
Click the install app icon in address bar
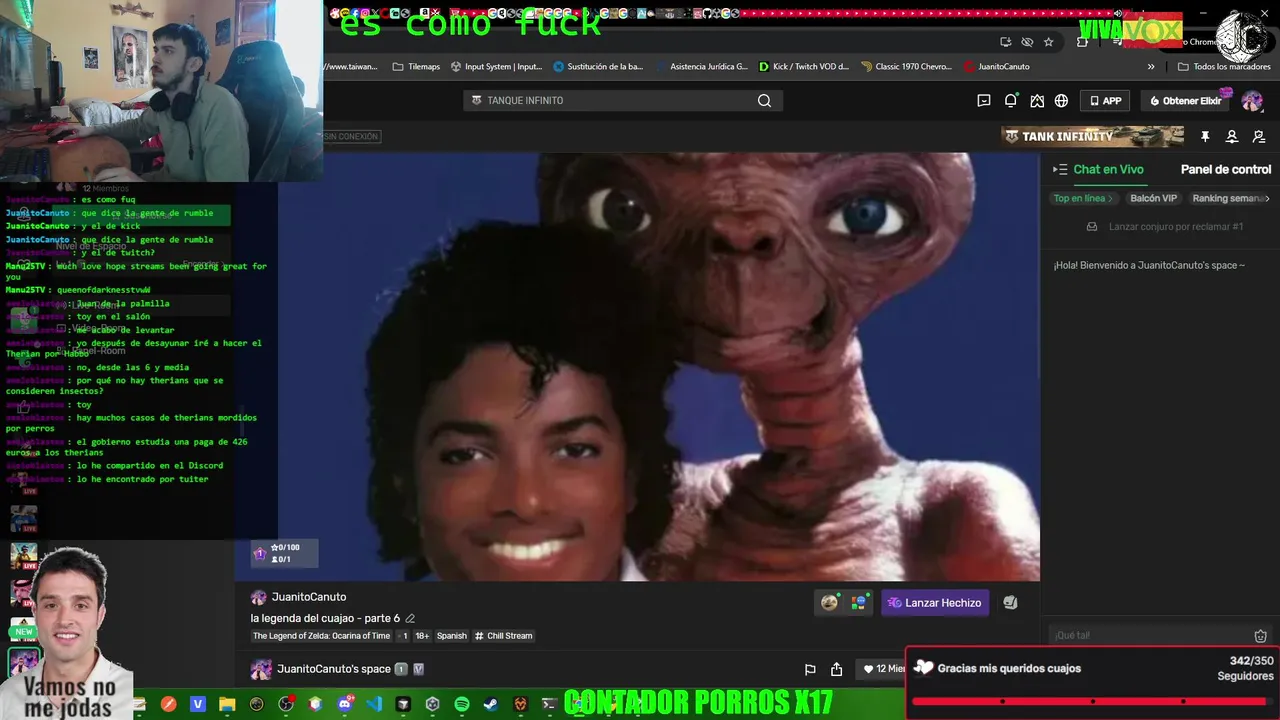1005,42
